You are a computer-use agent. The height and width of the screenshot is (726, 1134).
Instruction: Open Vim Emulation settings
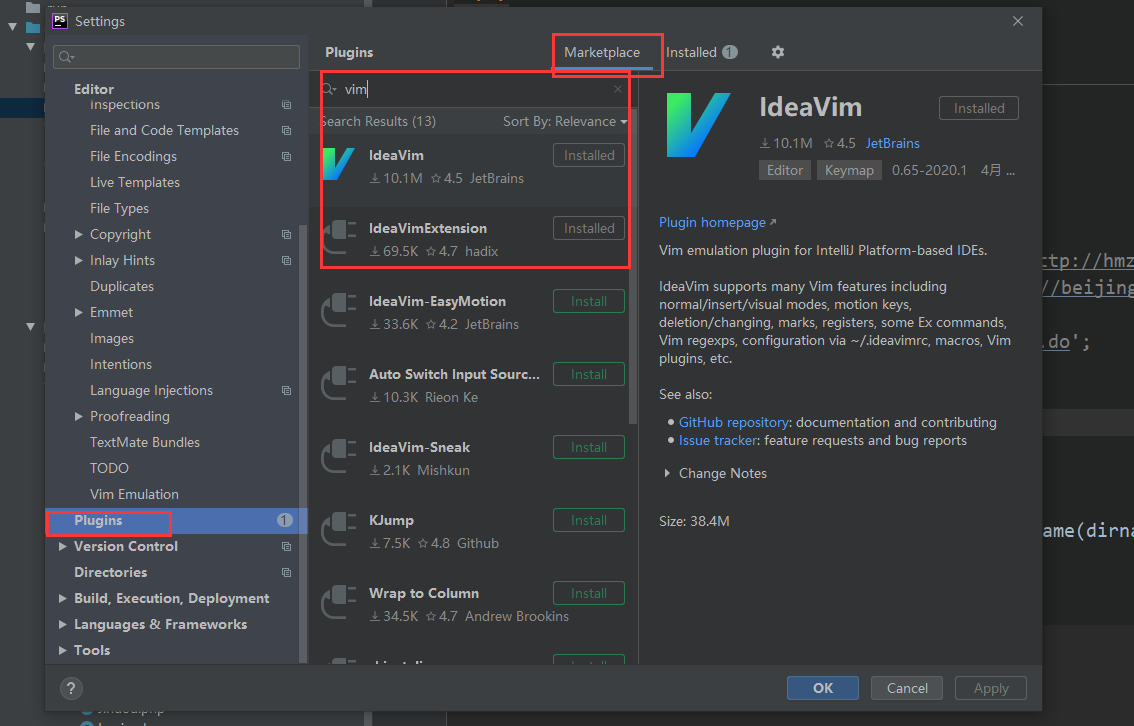pos(134,495)
